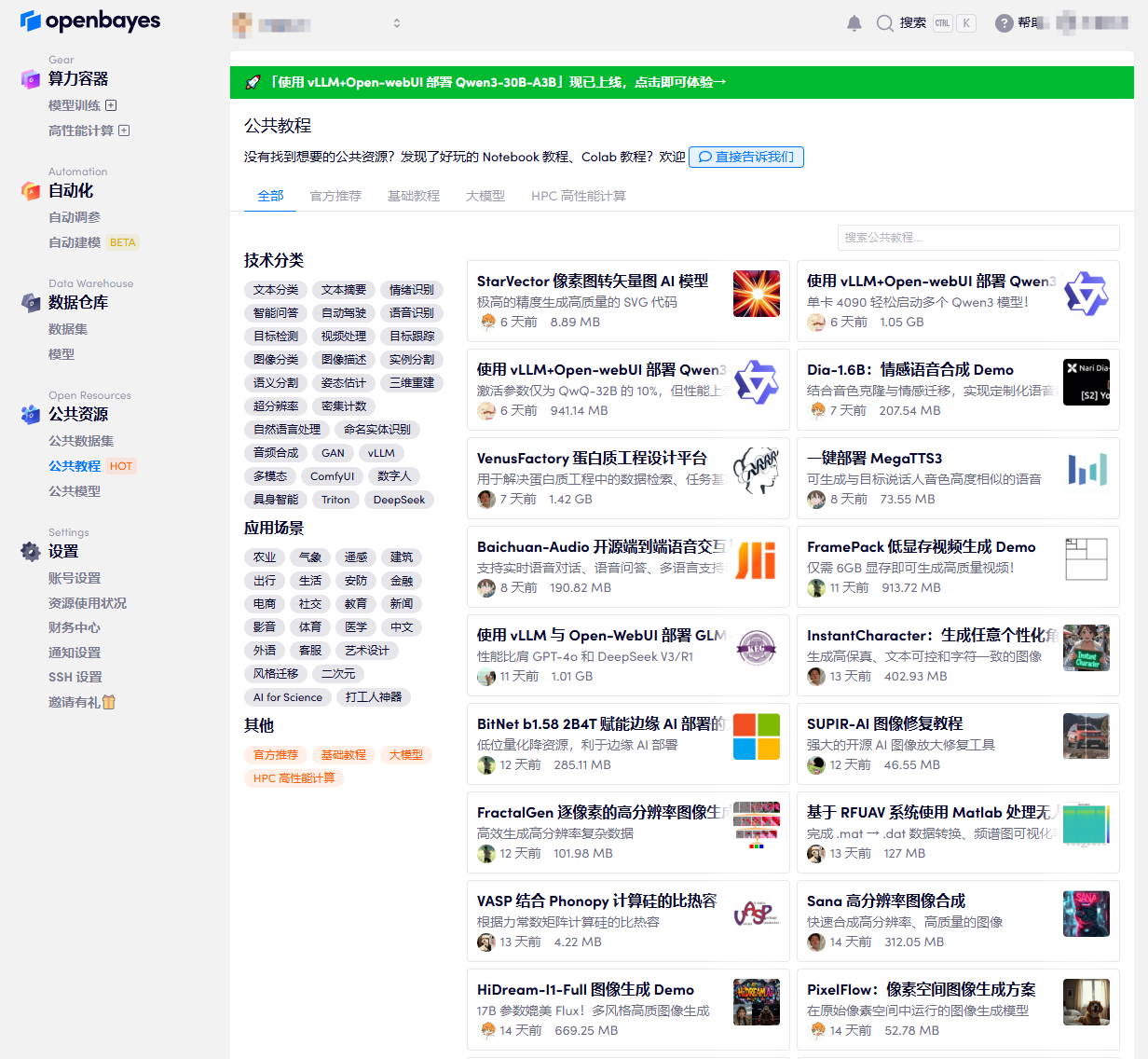Switch to the HPC 高性能计算 tab
1148x1059 pixels.
[x=579, y=196]
